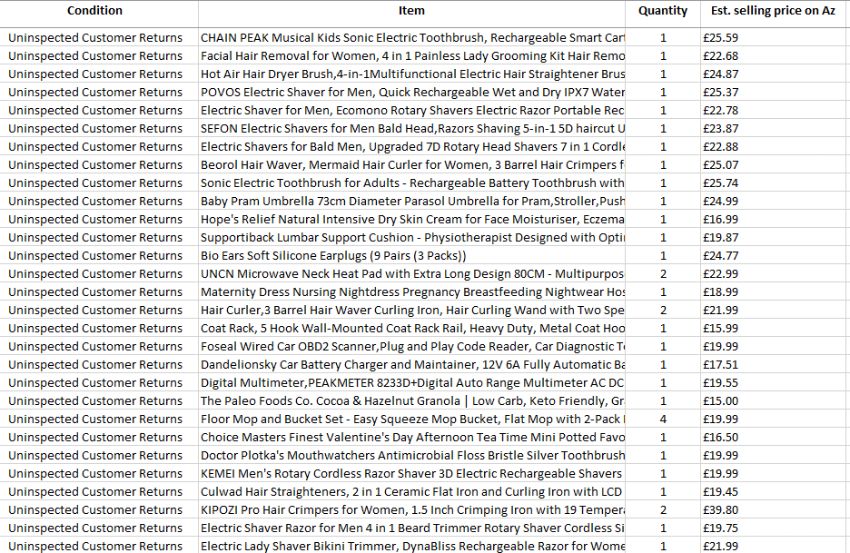Click the £17.51 price cell
Screen dimensions: 850x553
(775, 364)
